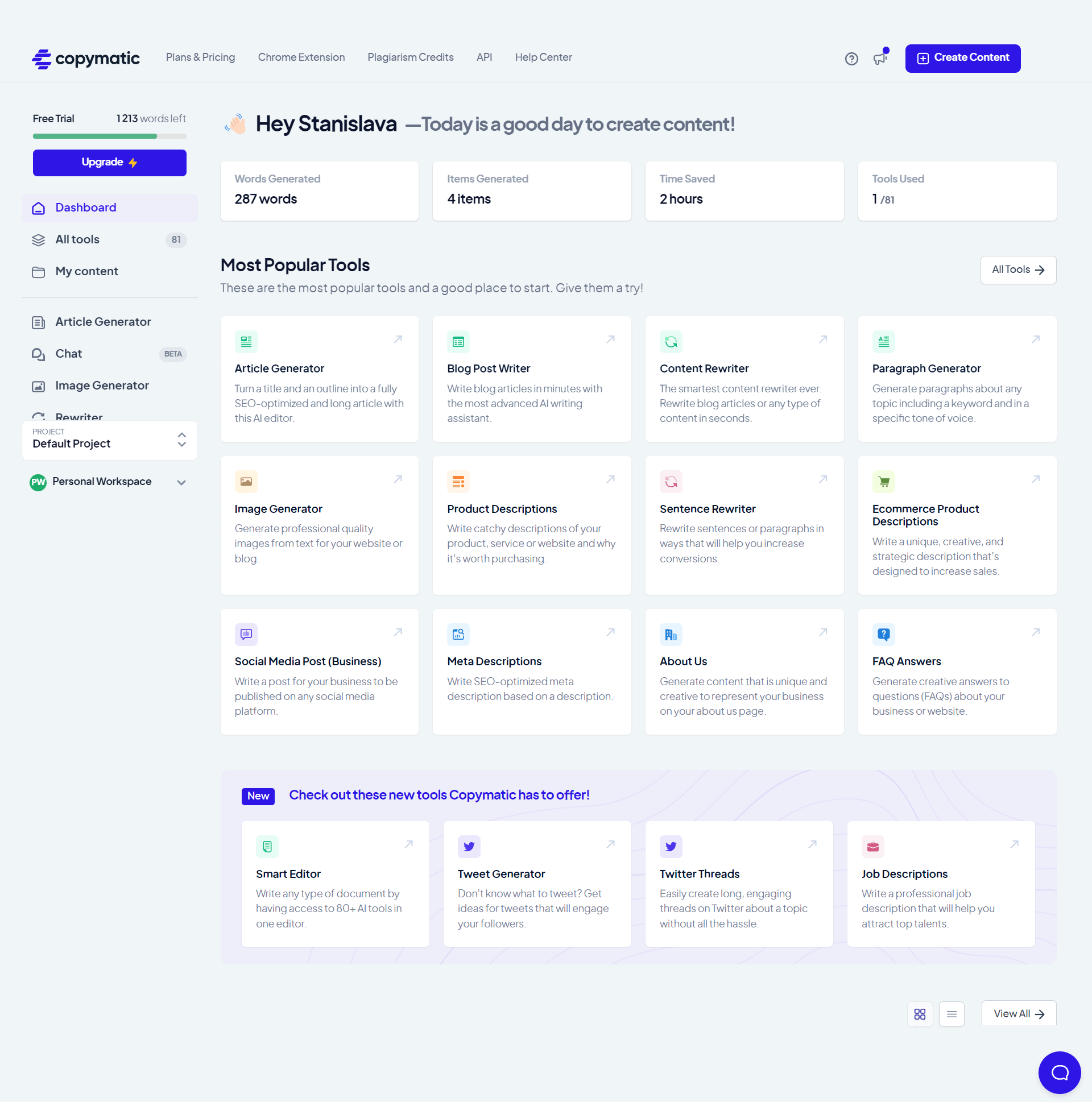Viewport: 1092px width, 1102px height.
Task: Click the FAQ Answers question icon
Action: (884, 634)
